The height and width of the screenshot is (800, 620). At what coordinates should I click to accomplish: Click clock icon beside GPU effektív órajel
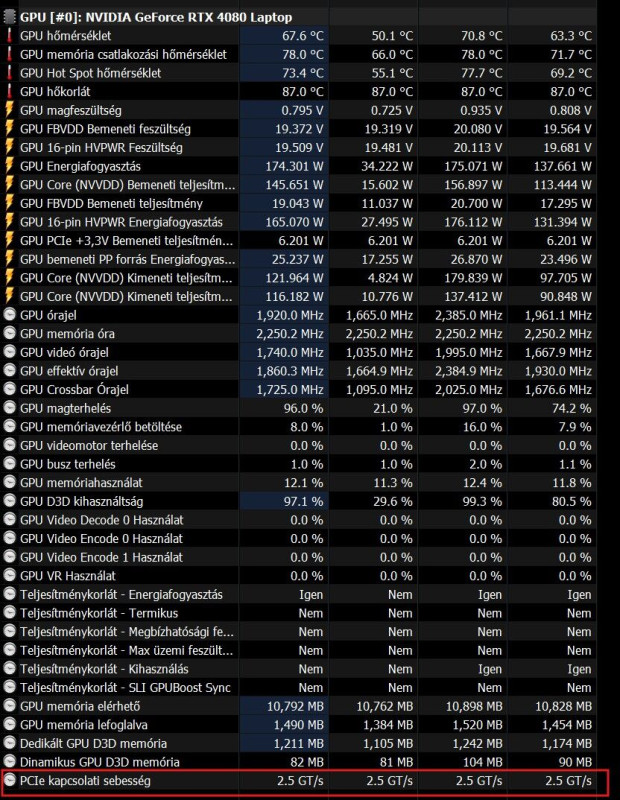coord(9,370)
